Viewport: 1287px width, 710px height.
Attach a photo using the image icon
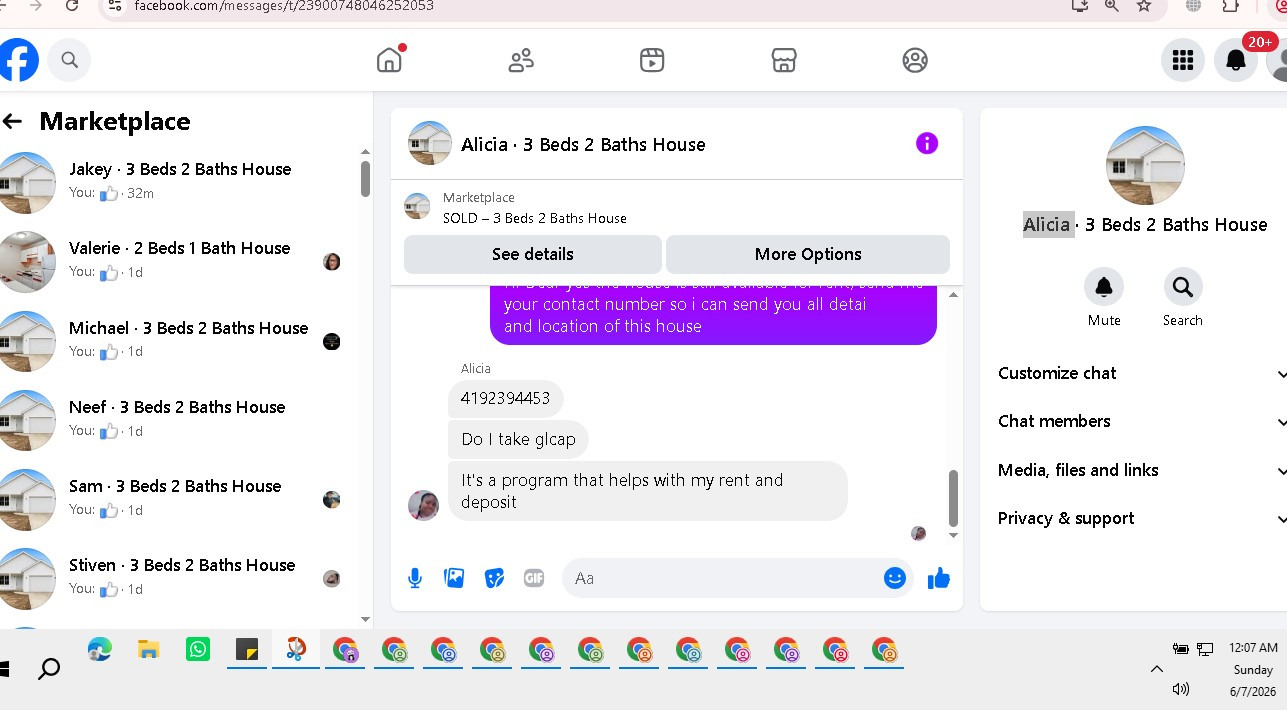click(x=454, y=578)
